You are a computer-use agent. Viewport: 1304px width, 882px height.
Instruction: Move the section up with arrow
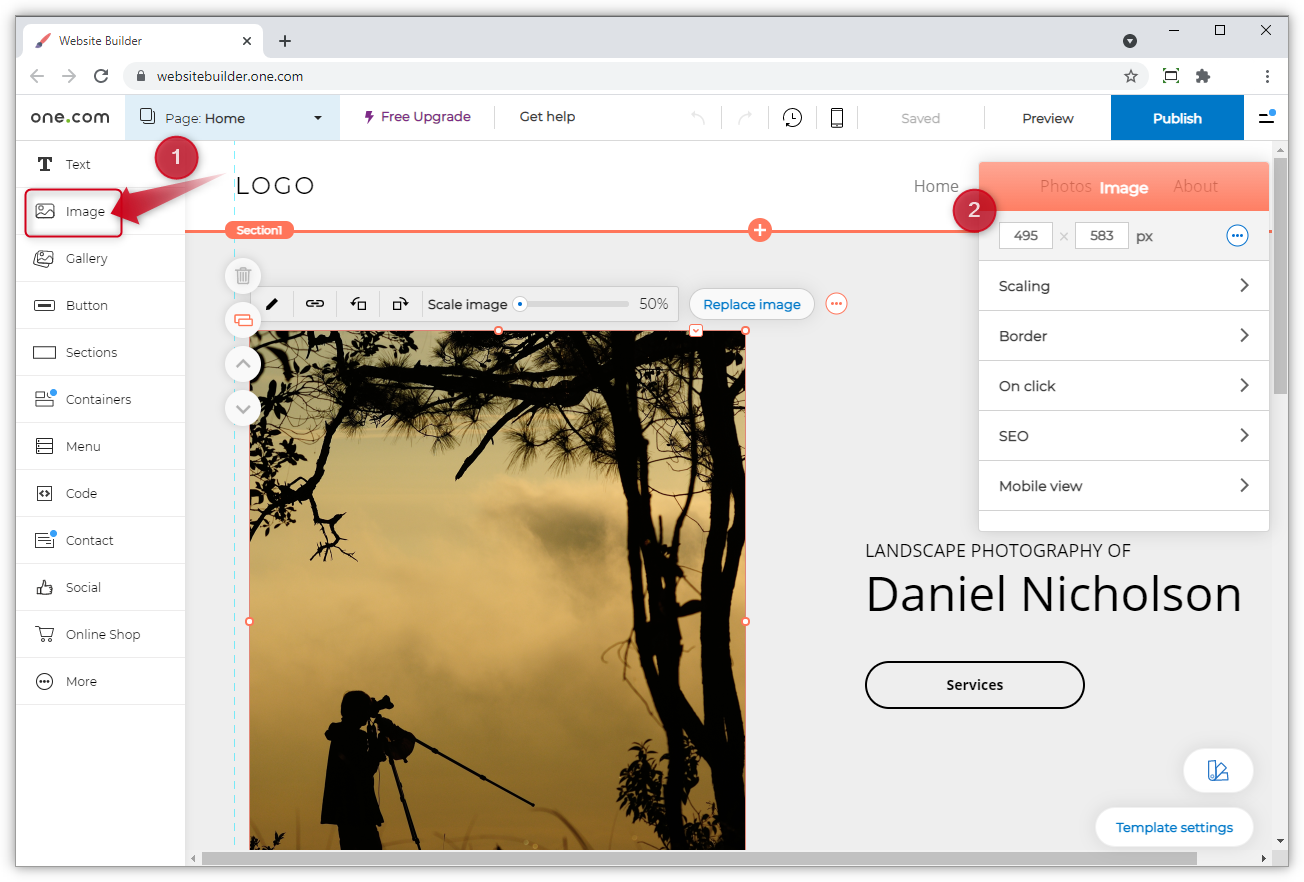coord(243,364)
